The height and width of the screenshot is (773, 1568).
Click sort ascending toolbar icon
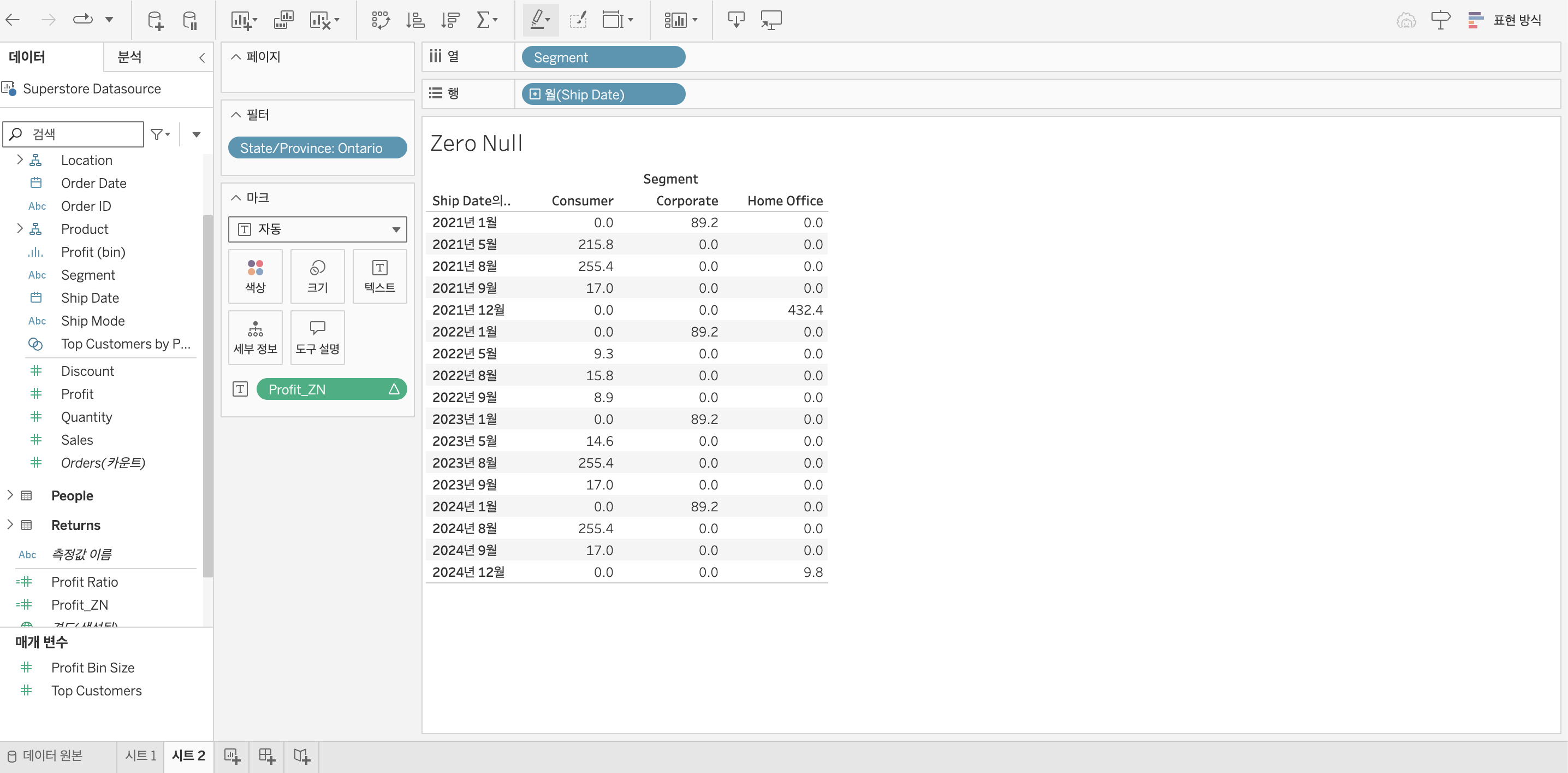(415, 20)
